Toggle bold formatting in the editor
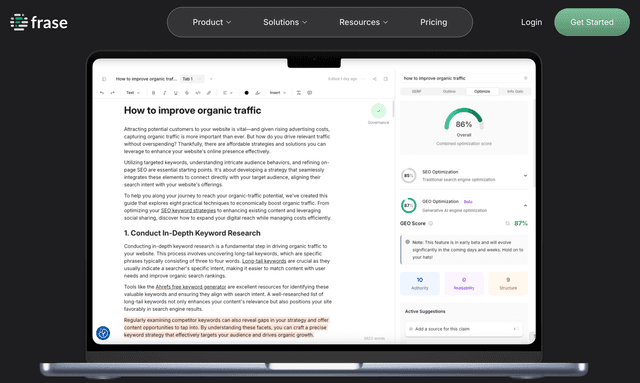 pyautogui.click(x=153, y=93)
